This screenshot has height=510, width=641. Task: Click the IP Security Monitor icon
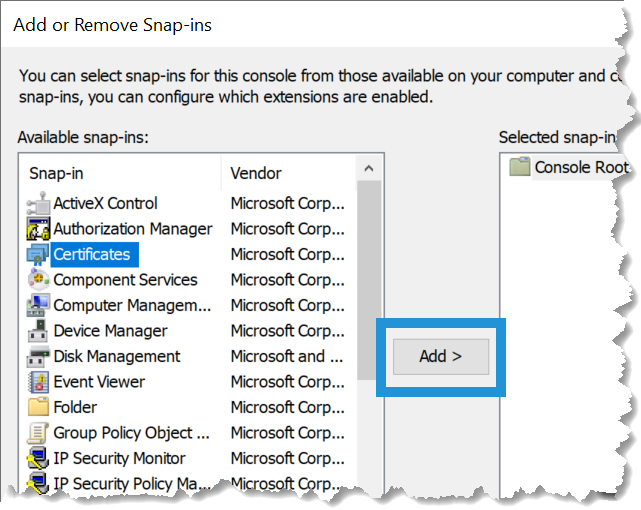[38, 458]
